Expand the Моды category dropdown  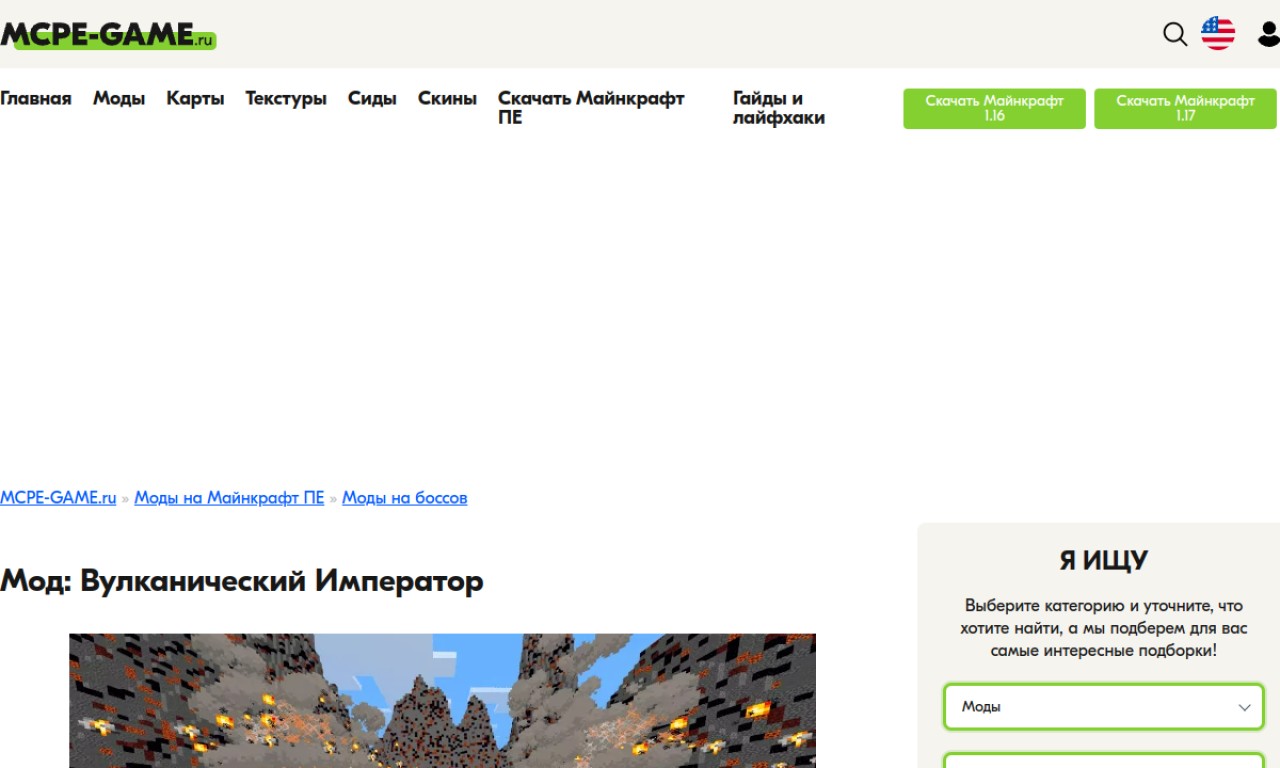(x=1104, y=707)
